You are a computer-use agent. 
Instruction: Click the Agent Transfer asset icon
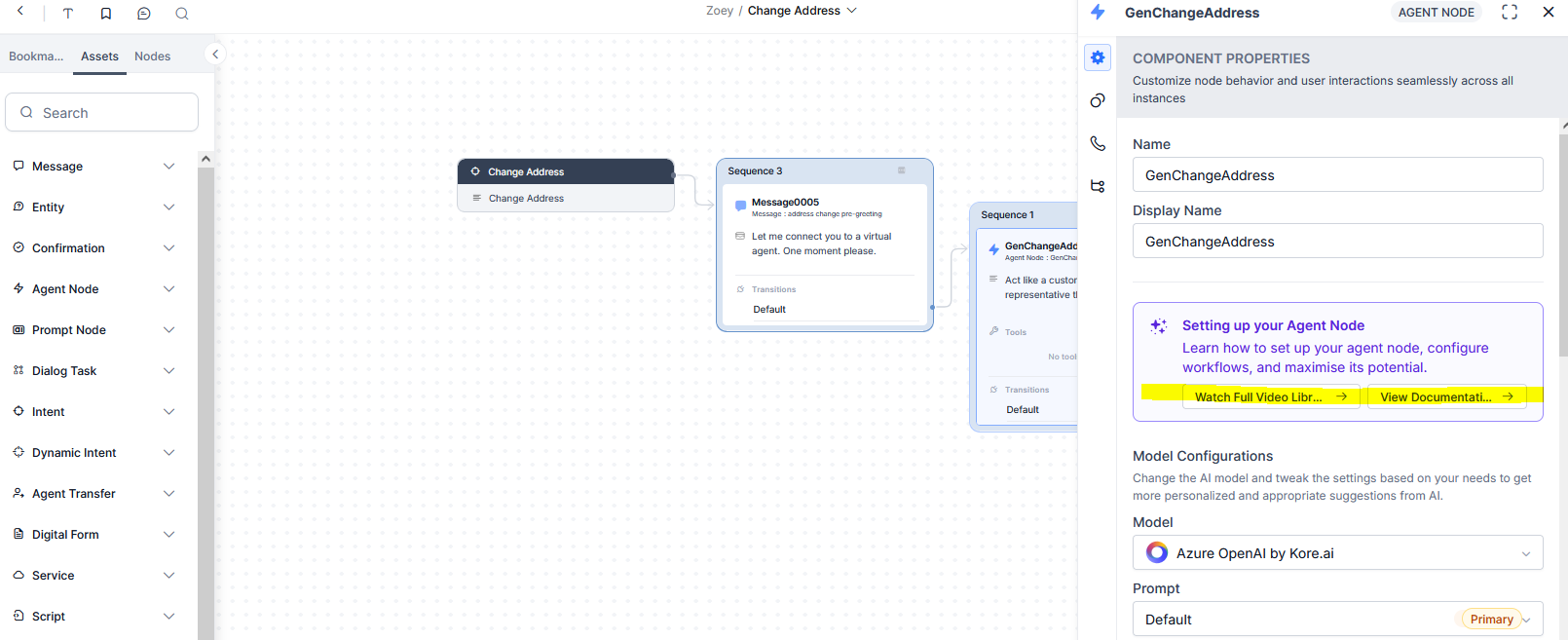pyautogui.click(x=19, y=493)
